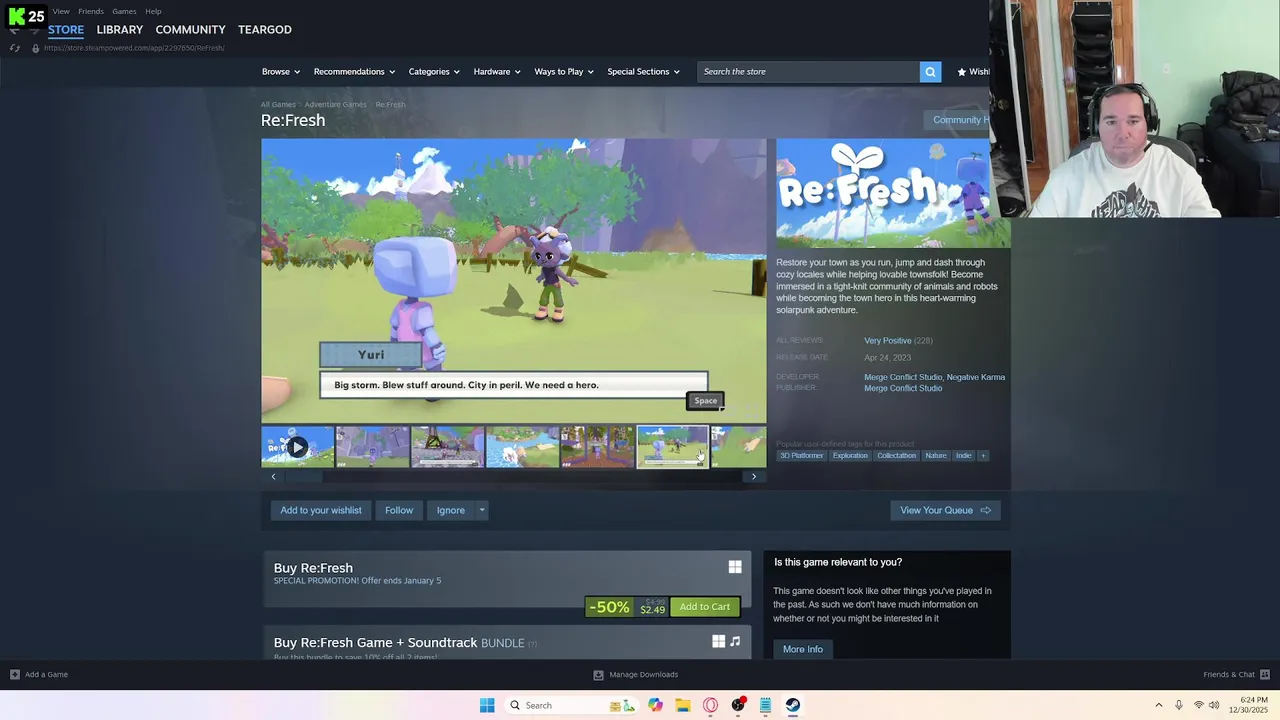Open the COMMUNITY tab
The height and width of the screenshot is (720, 1280).
(x=190, y=30)
